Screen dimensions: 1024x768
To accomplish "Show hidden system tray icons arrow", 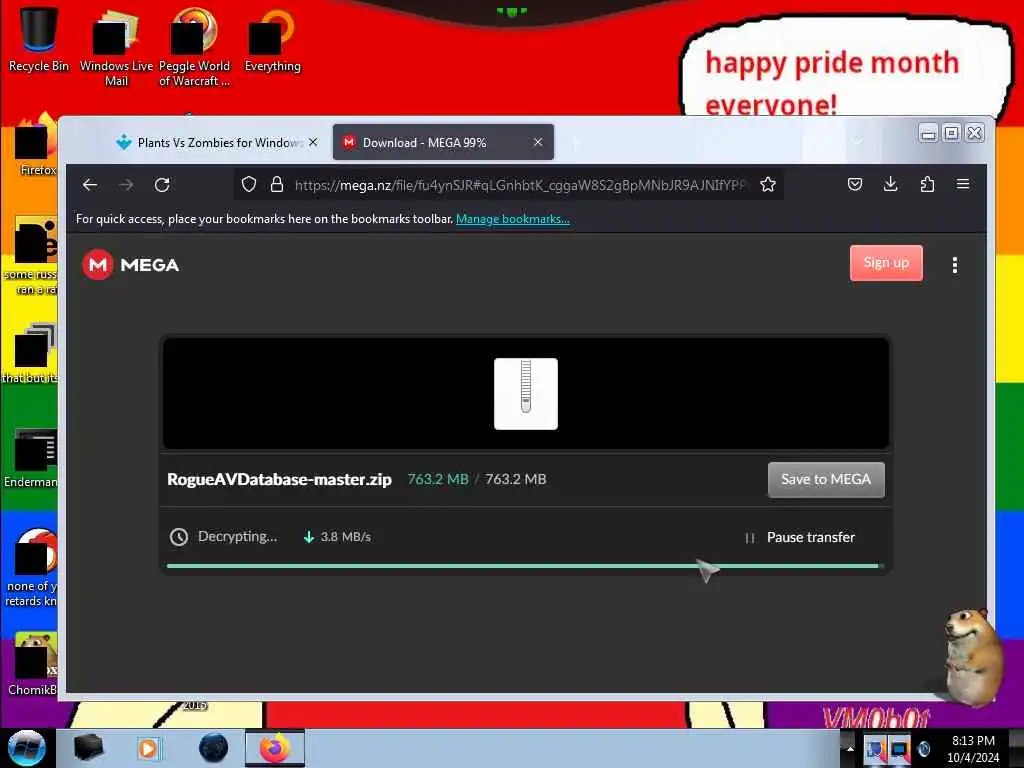I will (850, 748).
